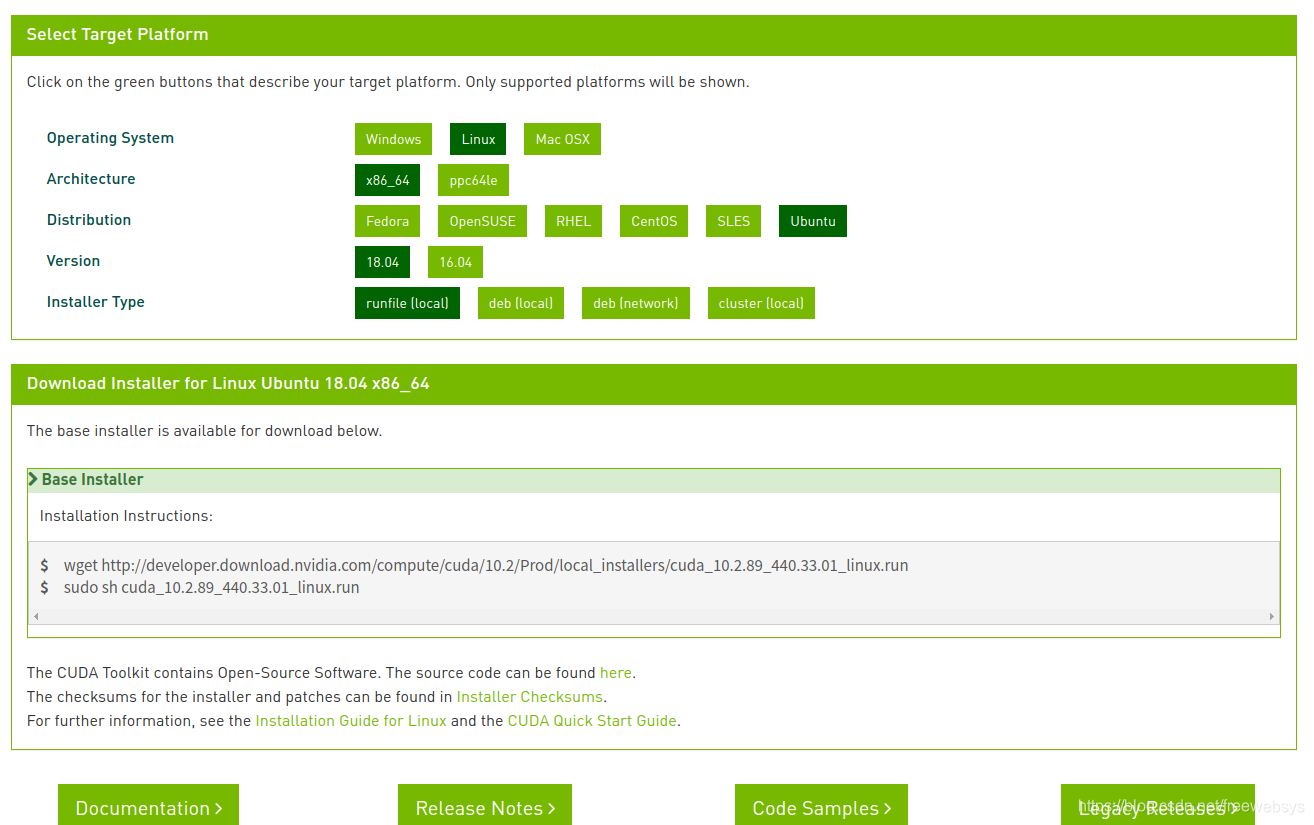Screen dimensions: 1314x825
Task: Click the Operating System label
Action: (x=110, y=138)
